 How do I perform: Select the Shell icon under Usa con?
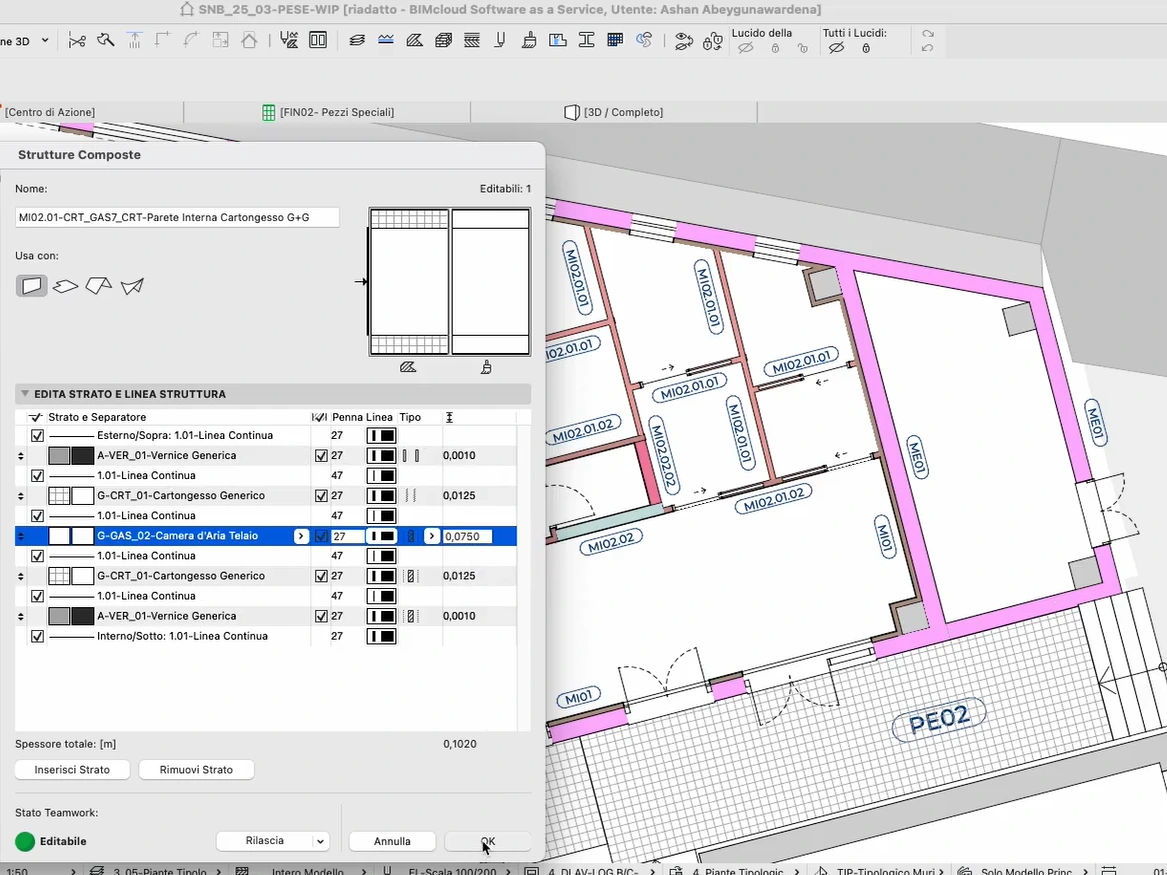coord(132,287)
